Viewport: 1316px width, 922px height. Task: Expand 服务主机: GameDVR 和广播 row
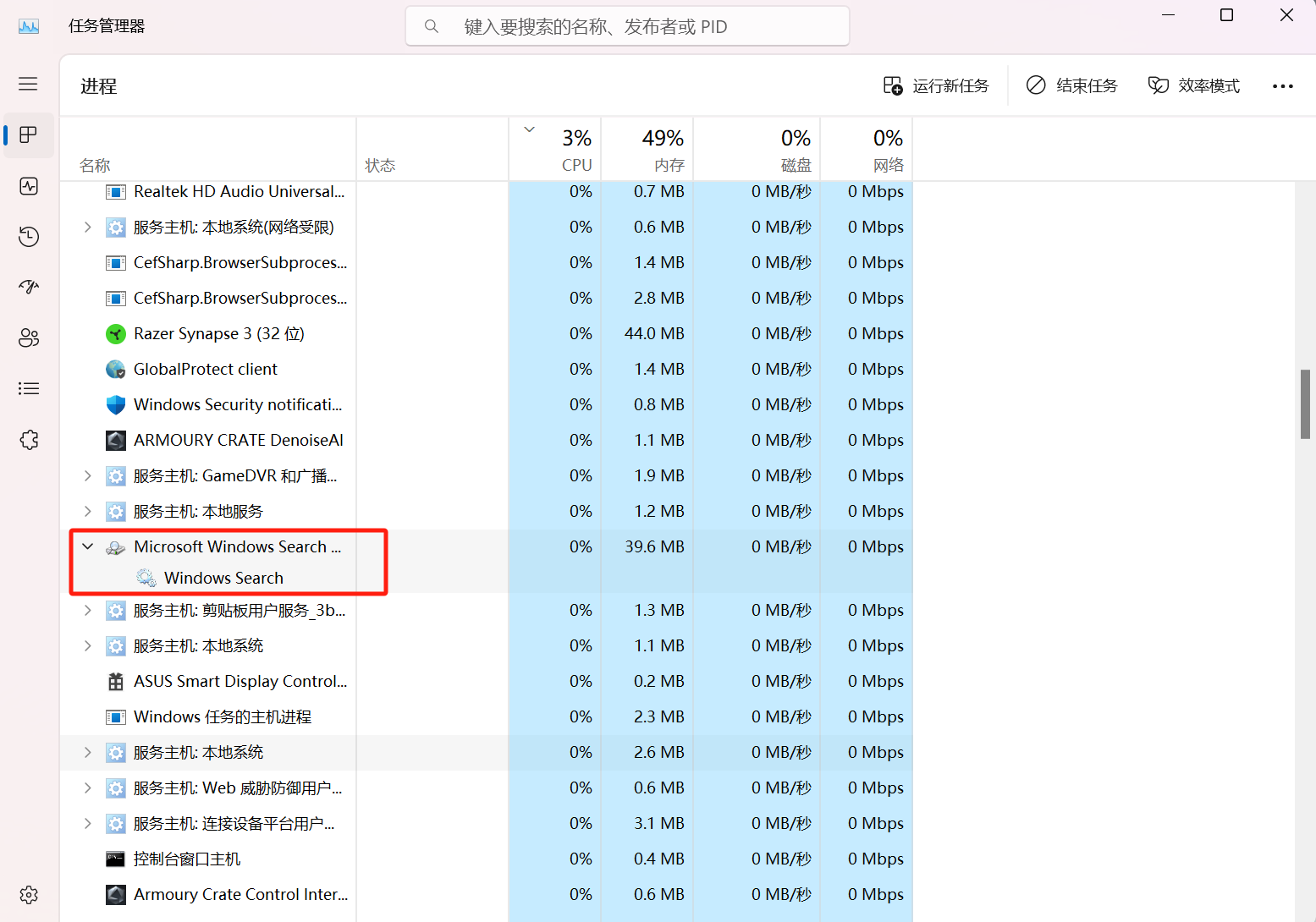click(87, 476)
